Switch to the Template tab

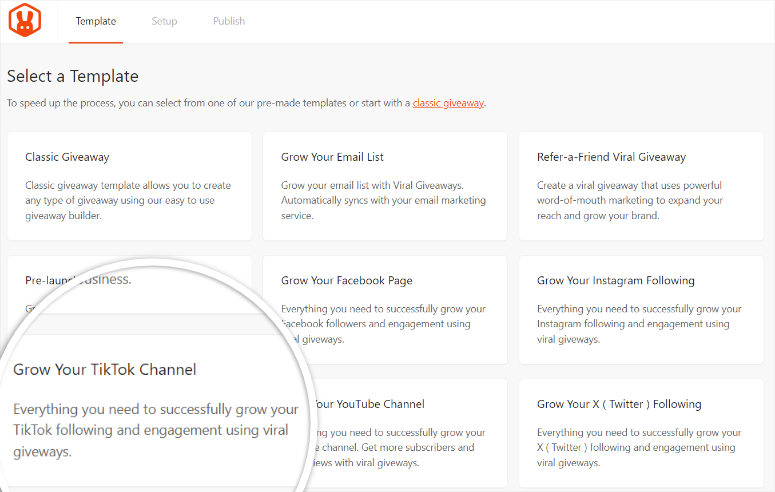[x=96, y=21]
